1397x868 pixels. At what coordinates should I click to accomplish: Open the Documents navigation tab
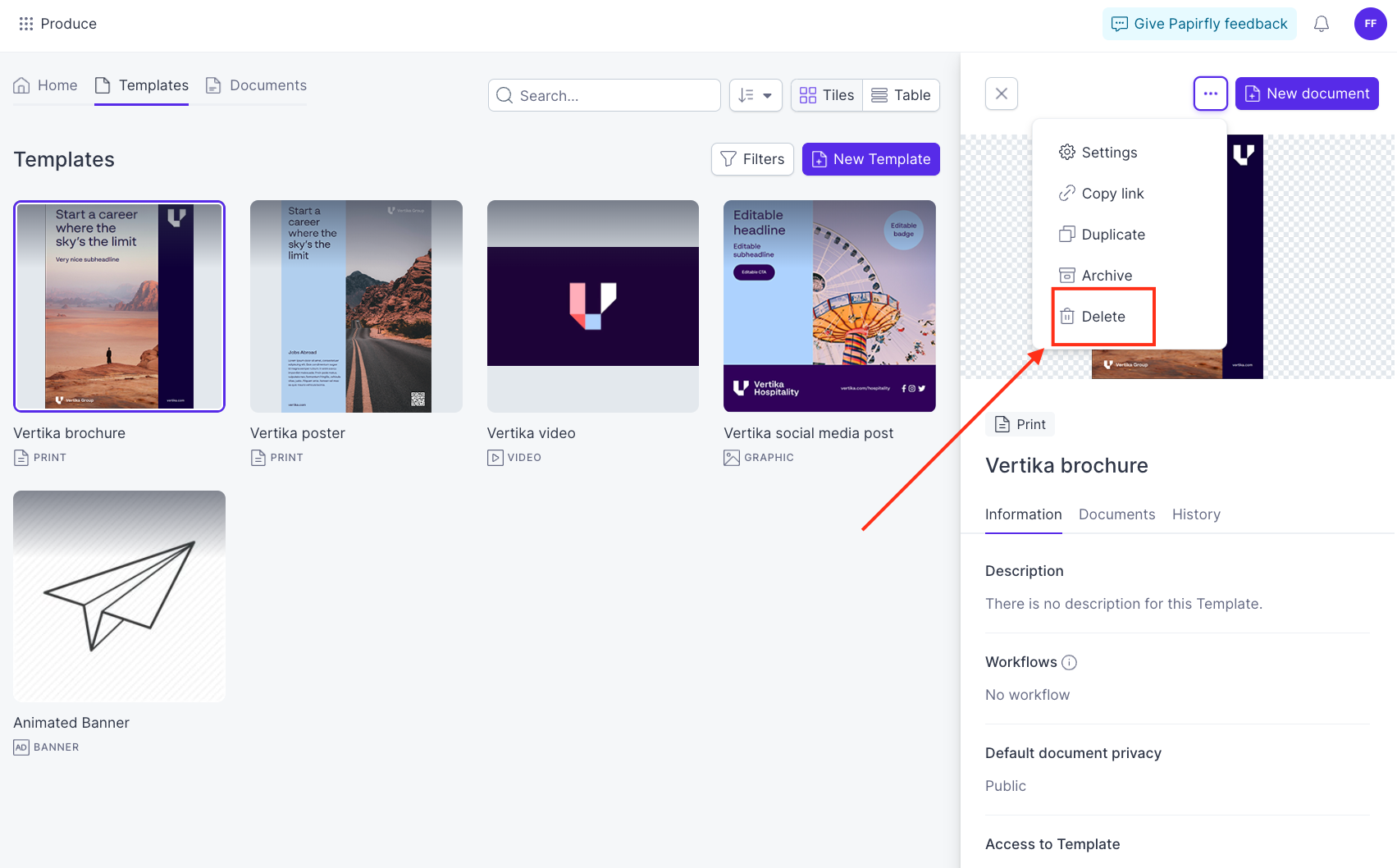point(256,85)
